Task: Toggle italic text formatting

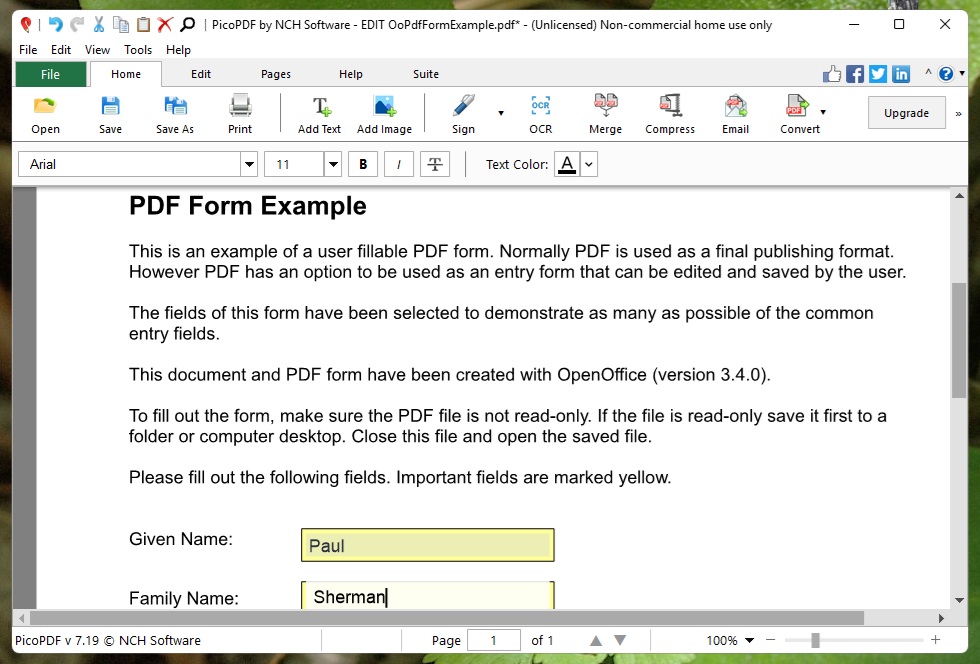Action: [399, 165]
